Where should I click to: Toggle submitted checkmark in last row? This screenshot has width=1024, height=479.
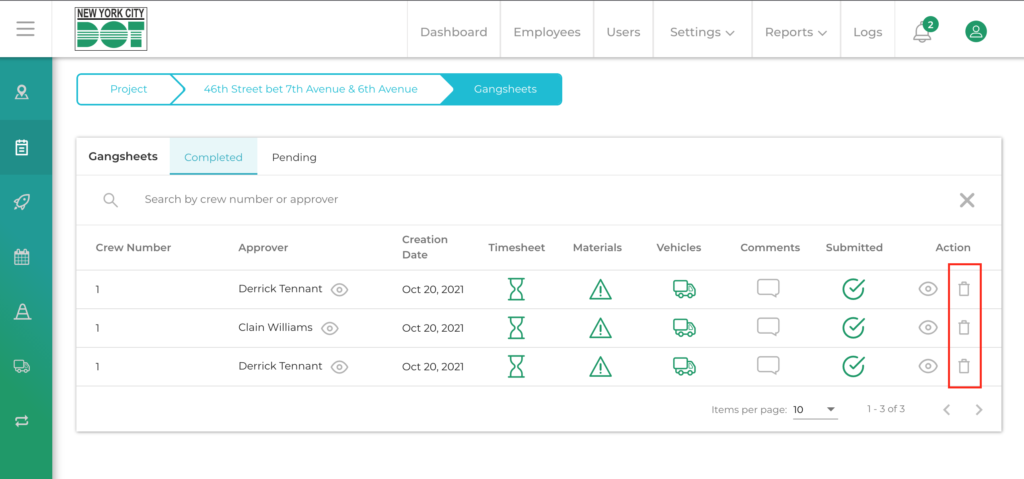click(x=853, y=366)
